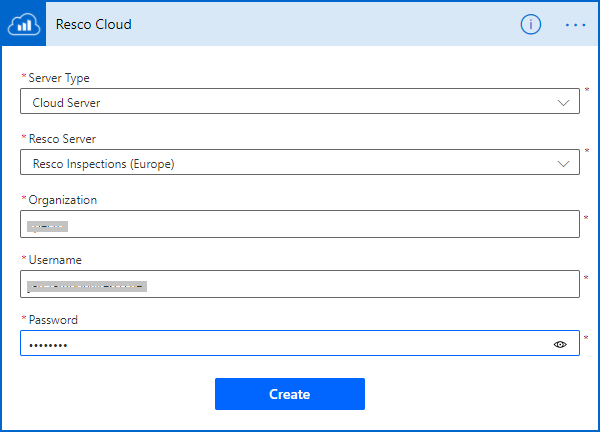This screenshot has width=600, height=432.
Task: Place the cursor in the Password field
Action: (x=280, y=344)
